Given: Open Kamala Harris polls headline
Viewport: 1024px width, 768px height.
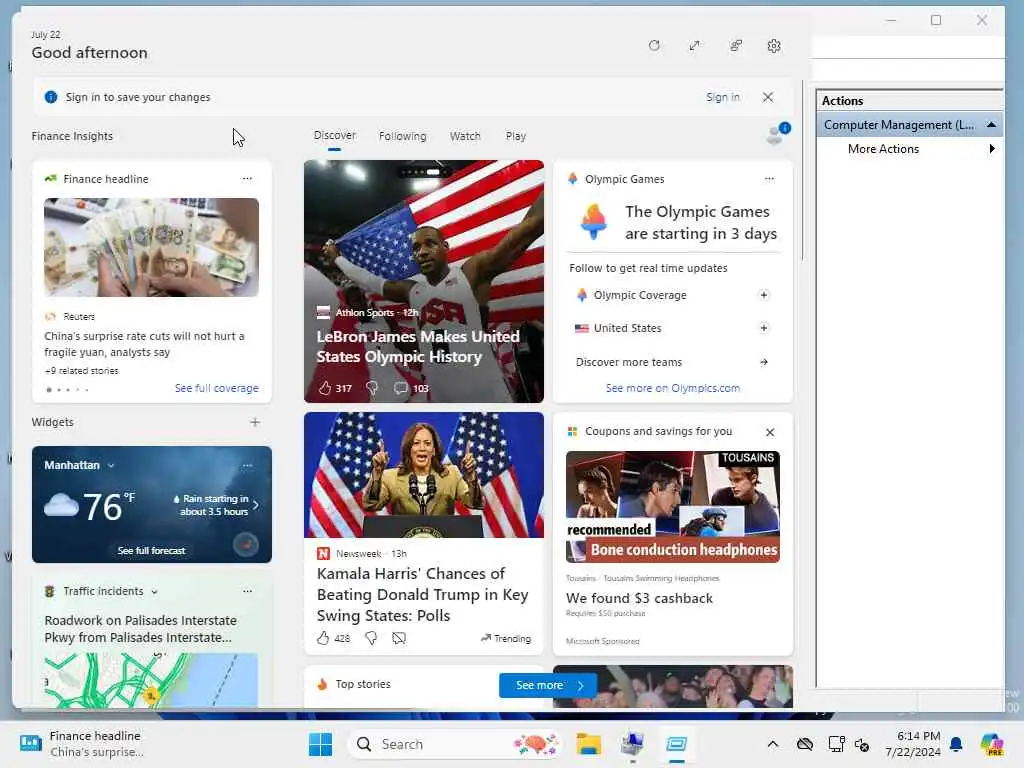Looking at the screenshot, I should [423, 594].
